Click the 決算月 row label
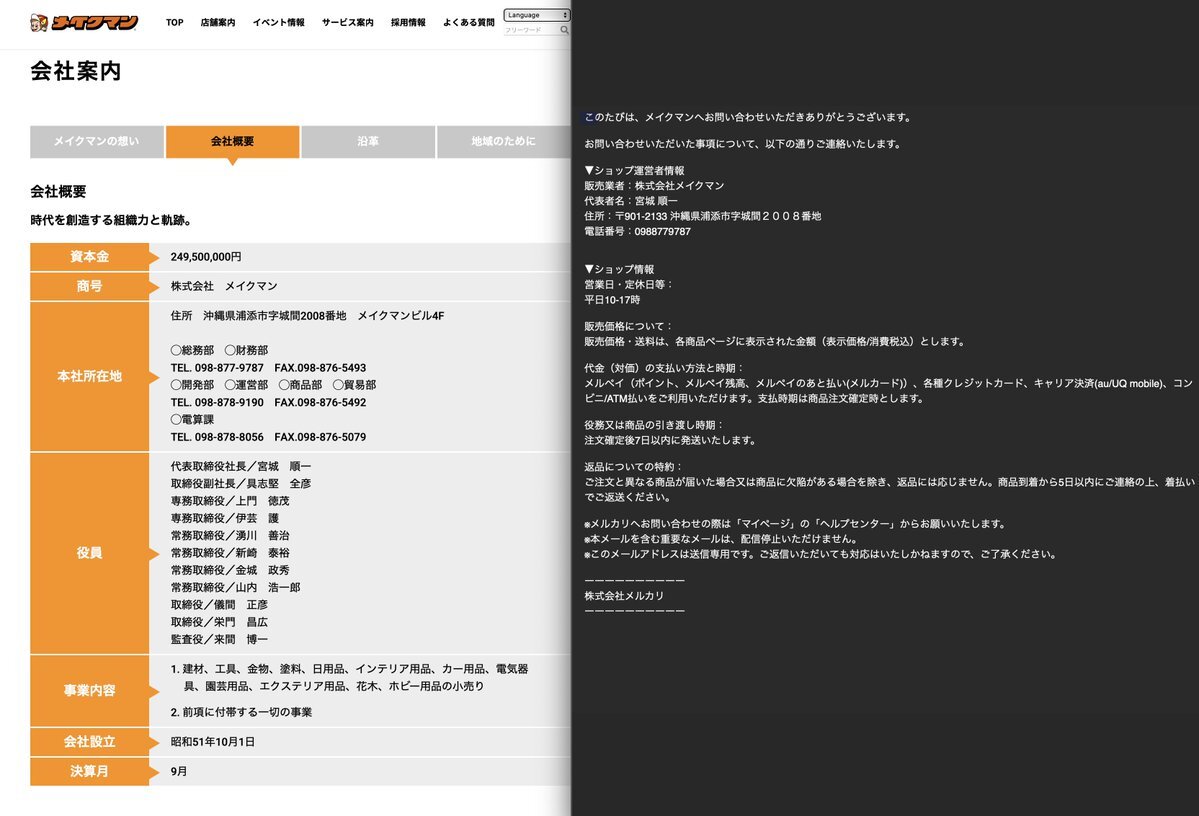The image size is (1199, 816). 89,772
